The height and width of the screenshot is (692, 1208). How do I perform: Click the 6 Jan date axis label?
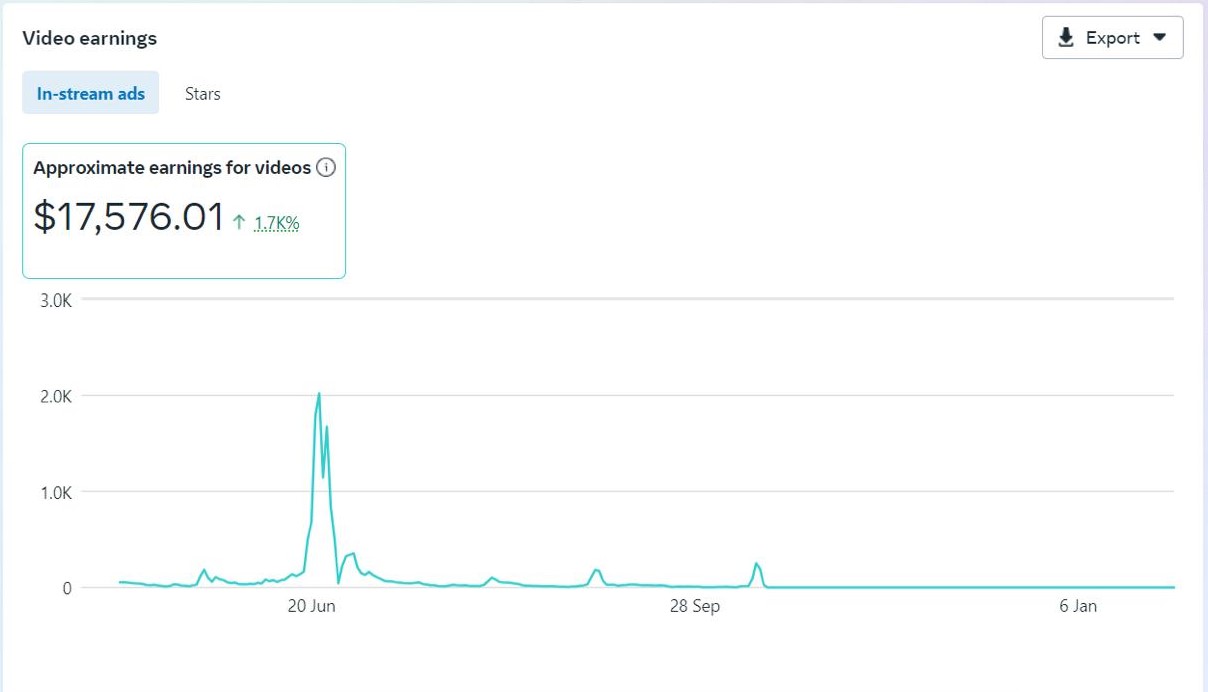[x=1077, y=606]
